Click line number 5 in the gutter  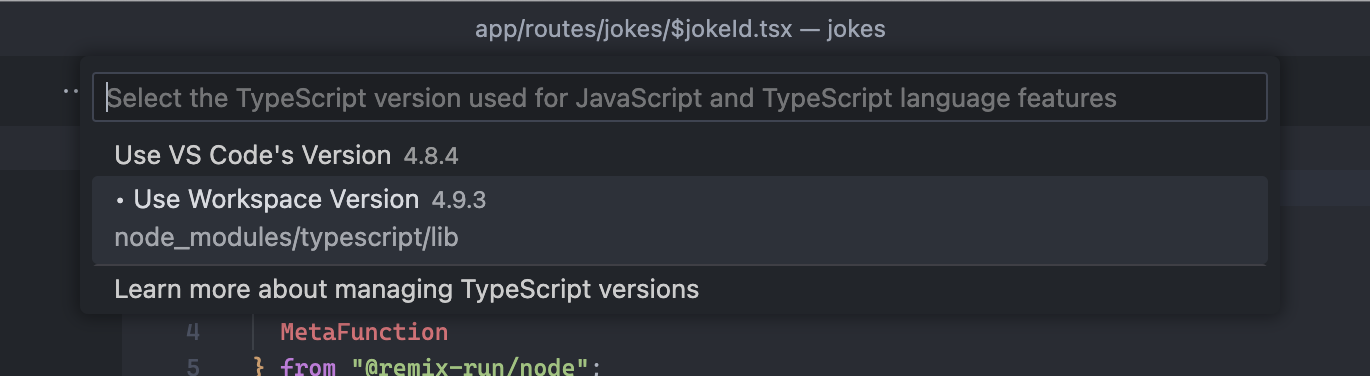click(193, 368)
